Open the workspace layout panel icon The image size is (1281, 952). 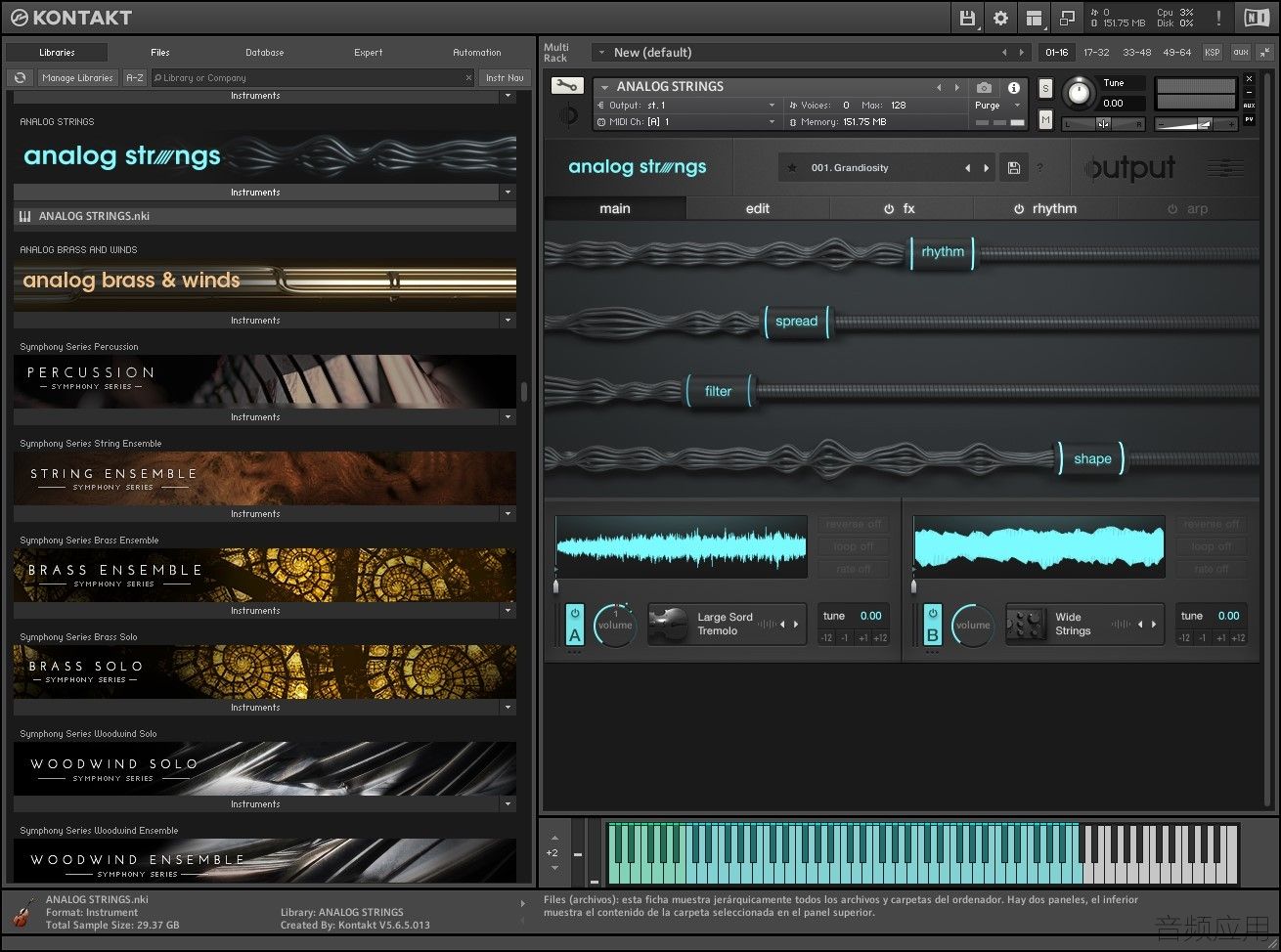pos(1034,18)
